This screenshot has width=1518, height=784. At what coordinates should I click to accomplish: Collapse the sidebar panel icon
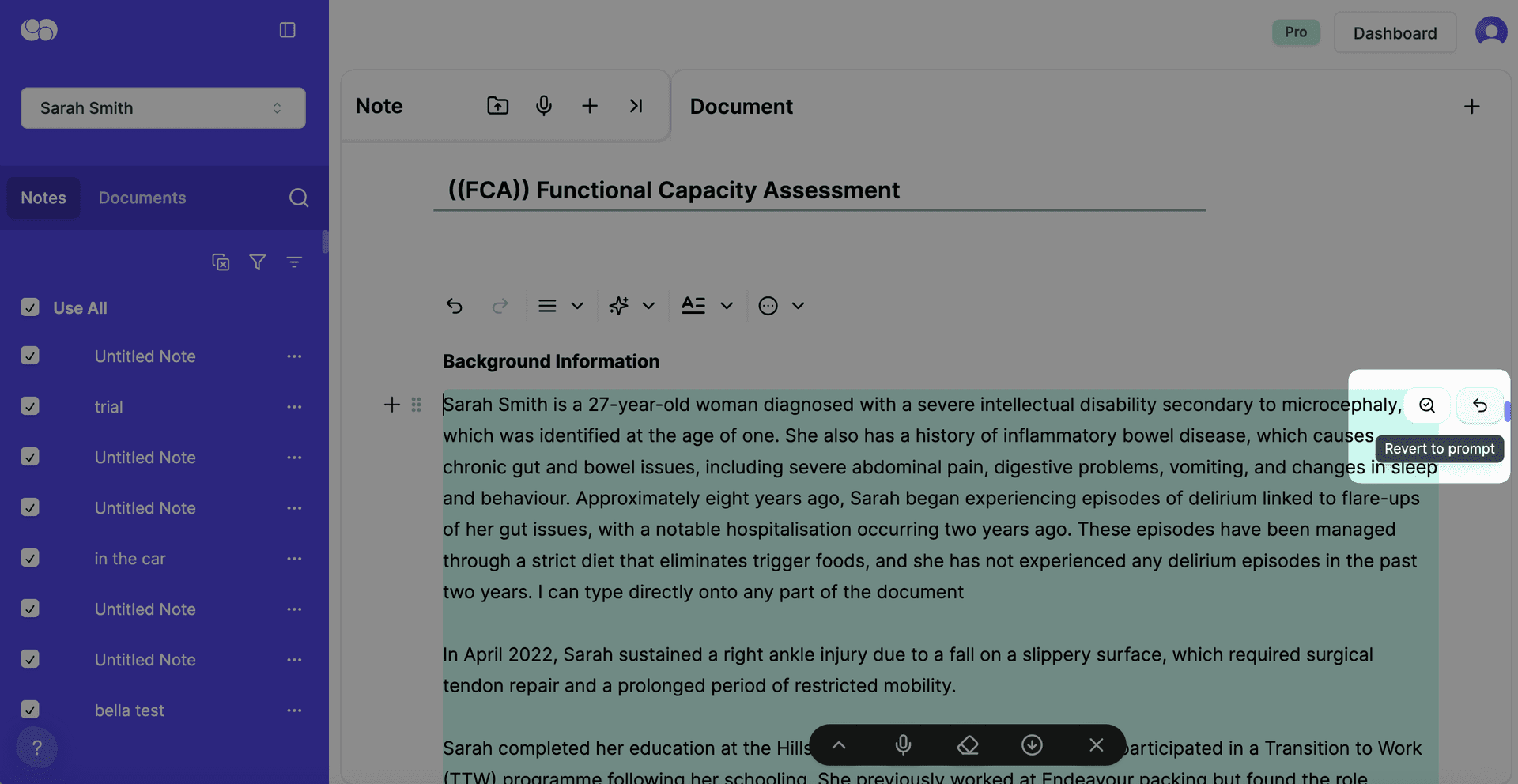coord(287,30)
